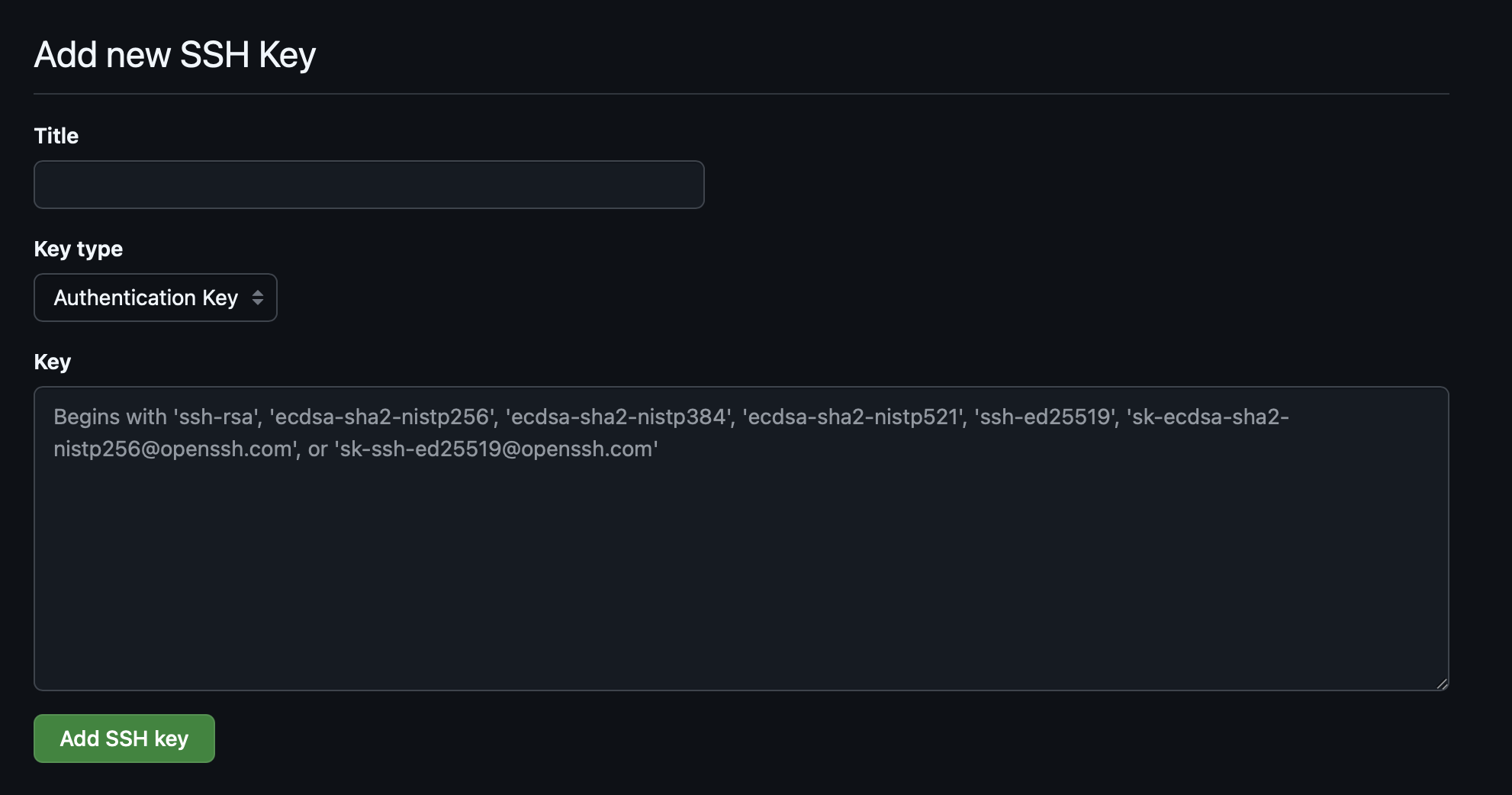This screenshot has height=795, width=1512.
Task: Click the Key type label
Action: (78, 249)
